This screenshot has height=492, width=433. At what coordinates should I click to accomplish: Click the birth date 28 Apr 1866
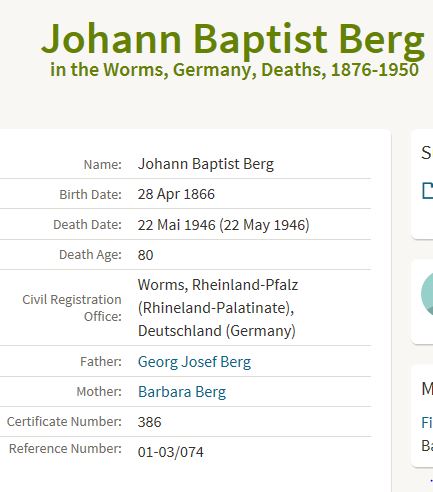[x=176, y=194]
